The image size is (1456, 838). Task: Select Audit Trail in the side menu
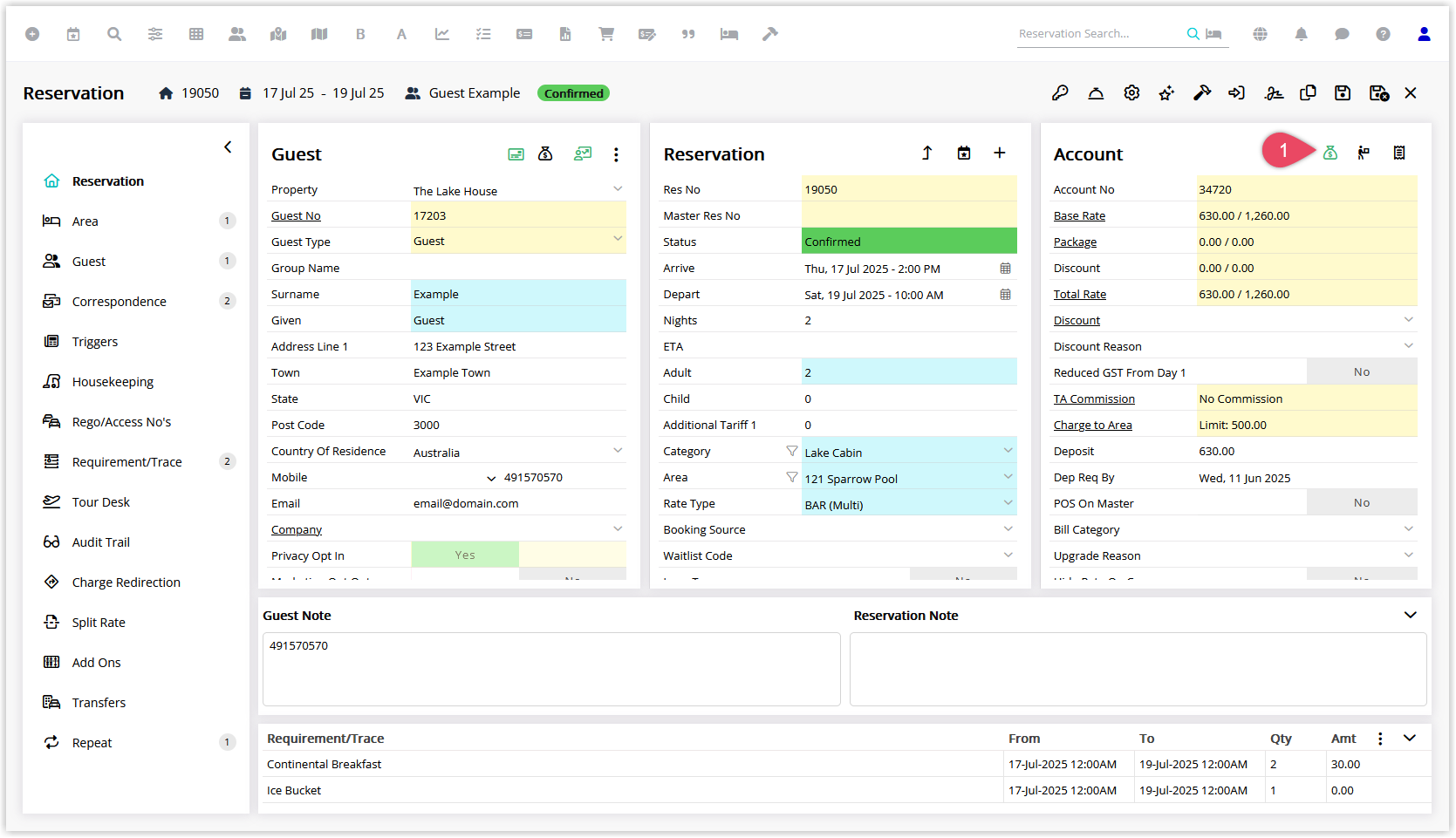100,542
